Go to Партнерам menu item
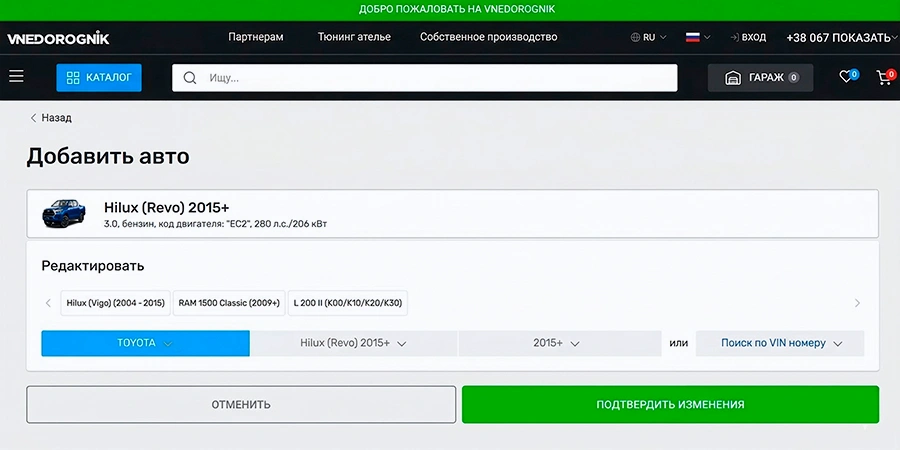 256,37
